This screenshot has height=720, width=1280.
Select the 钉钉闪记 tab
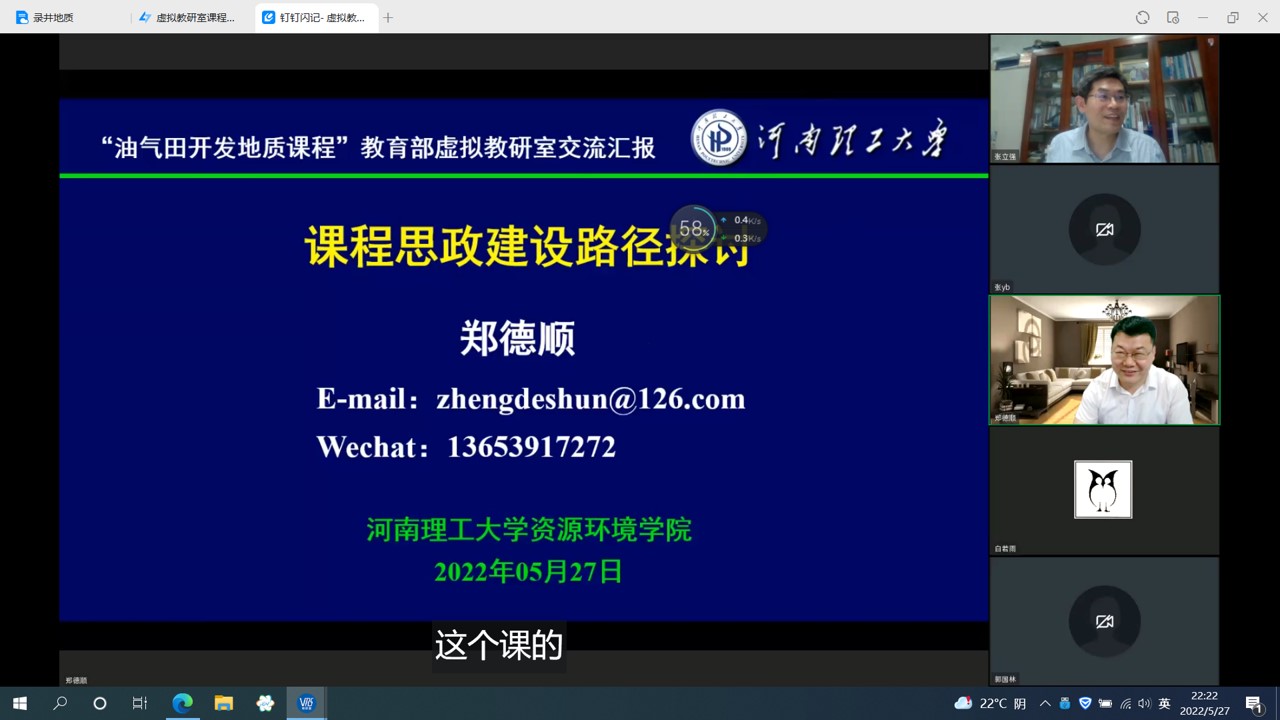[315, 18]
